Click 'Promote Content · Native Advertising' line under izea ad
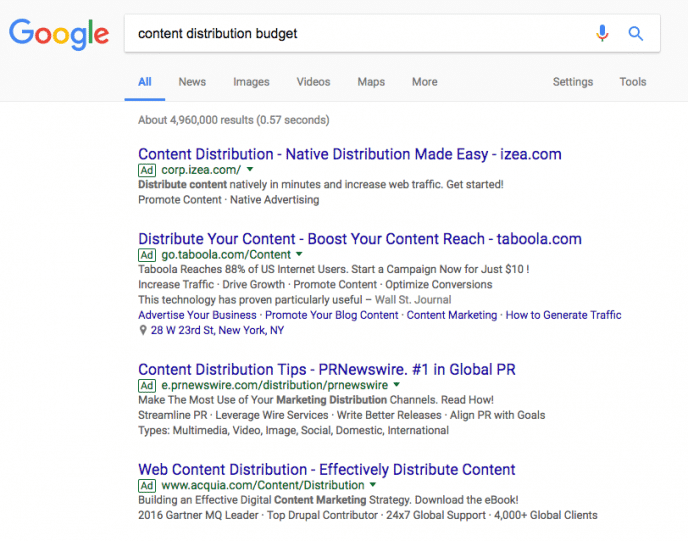The width and height of the screenshot is (688, 541). [x=229, y=200]
